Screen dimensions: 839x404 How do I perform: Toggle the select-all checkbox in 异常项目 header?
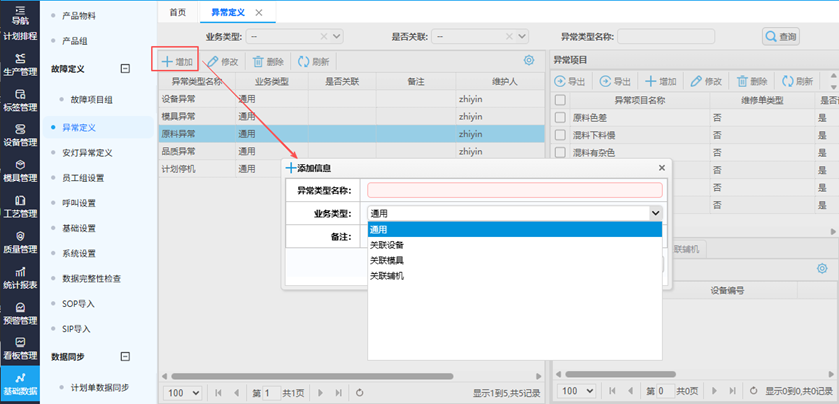(560, 100)
